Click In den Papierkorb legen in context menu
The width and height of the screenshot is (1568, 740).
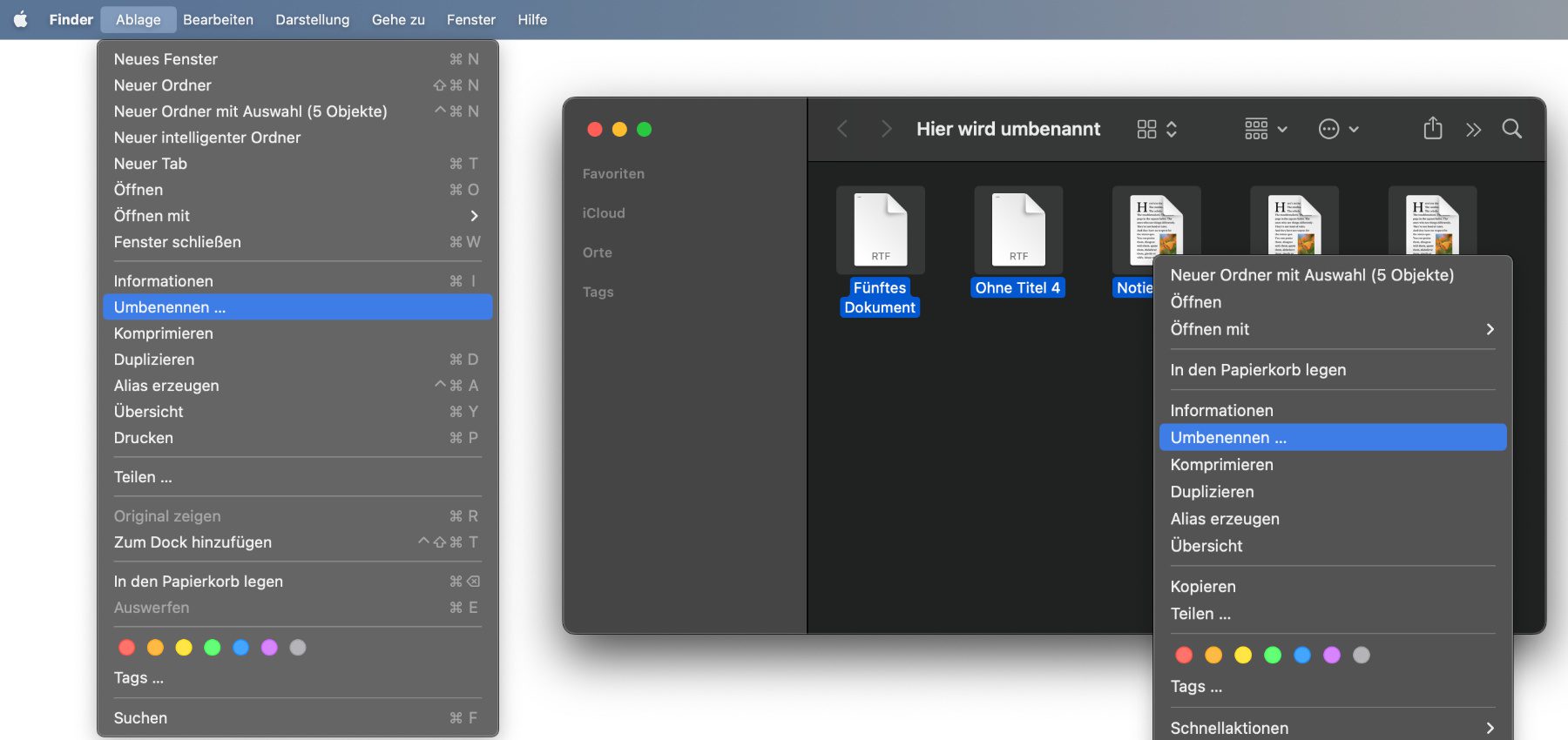(x=1258, y=370)
